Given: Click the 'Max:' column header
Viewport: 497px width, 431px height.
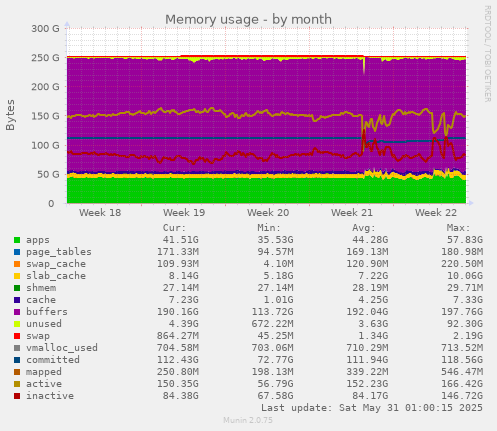Looking at the screenshot, I should (x=458, y=228).
